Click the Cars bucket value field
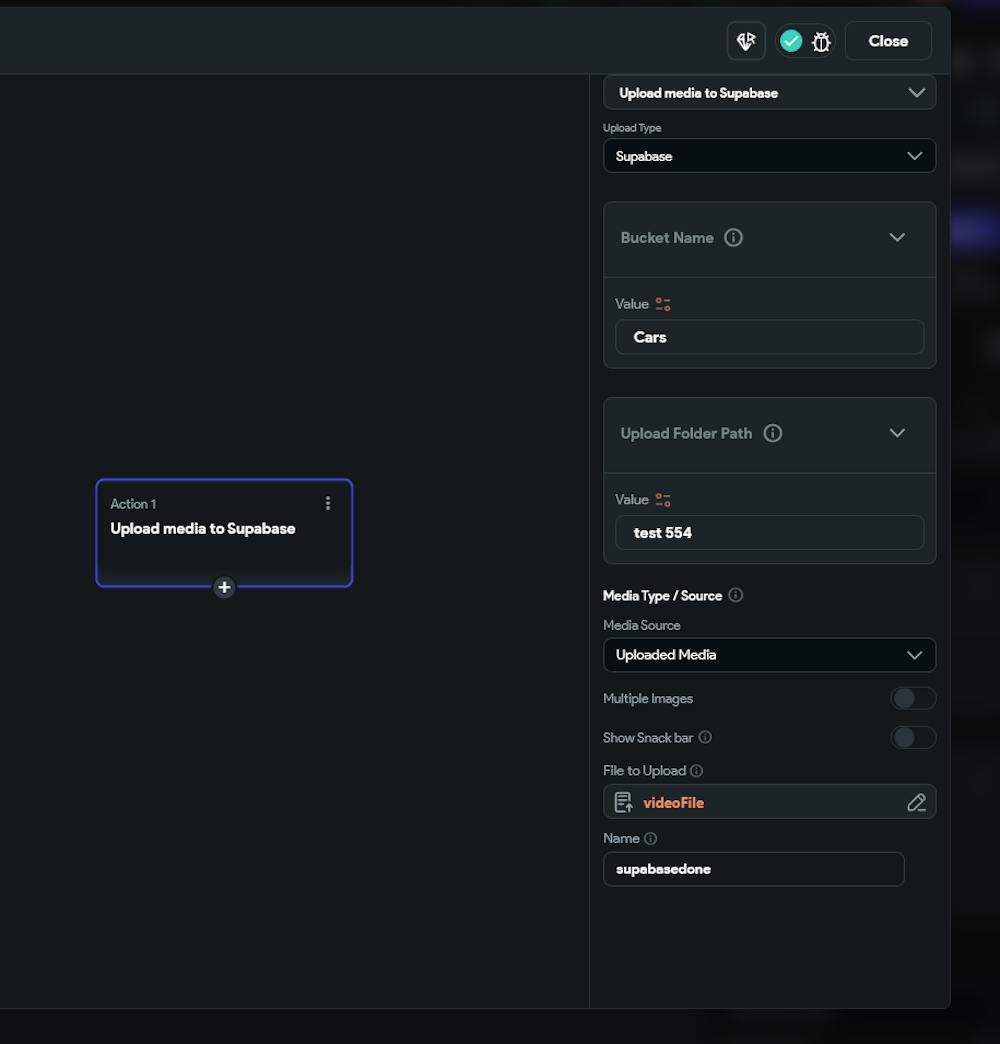Viewport: 1000px width, 1044px height. (769, 337)
